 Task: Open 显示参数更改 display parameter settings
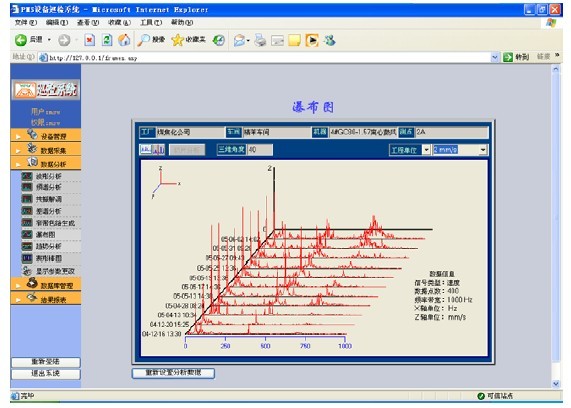(x=55, y=271)
